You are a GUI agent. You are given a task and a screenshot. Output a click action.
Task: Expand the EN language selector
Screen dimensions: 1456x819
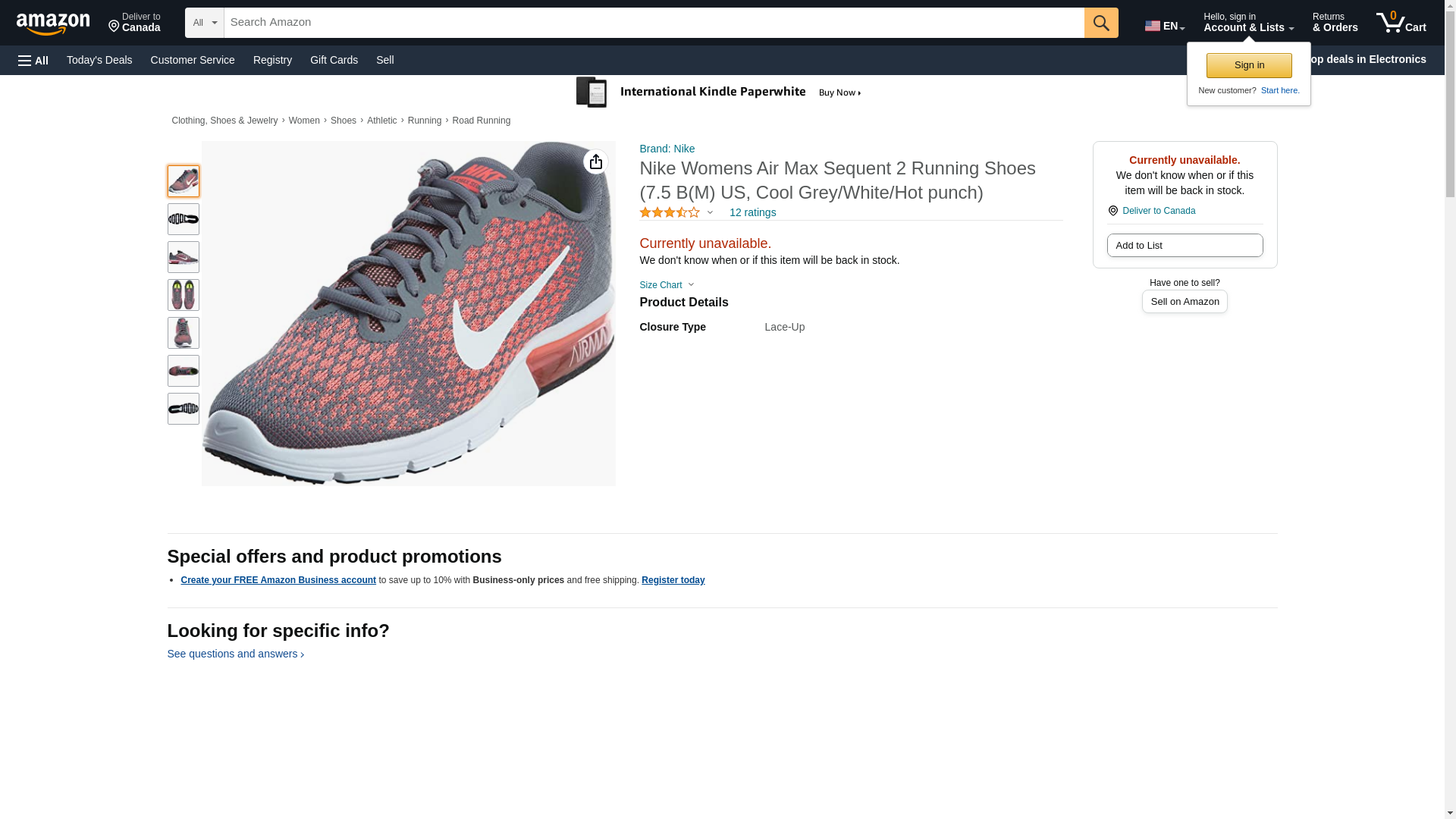pos(1165,26)
